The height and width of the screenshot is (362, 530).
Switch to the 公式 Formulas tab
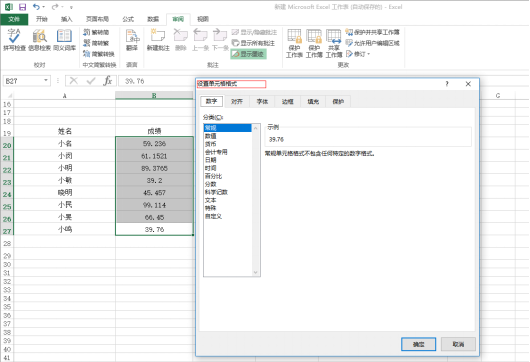128,19
